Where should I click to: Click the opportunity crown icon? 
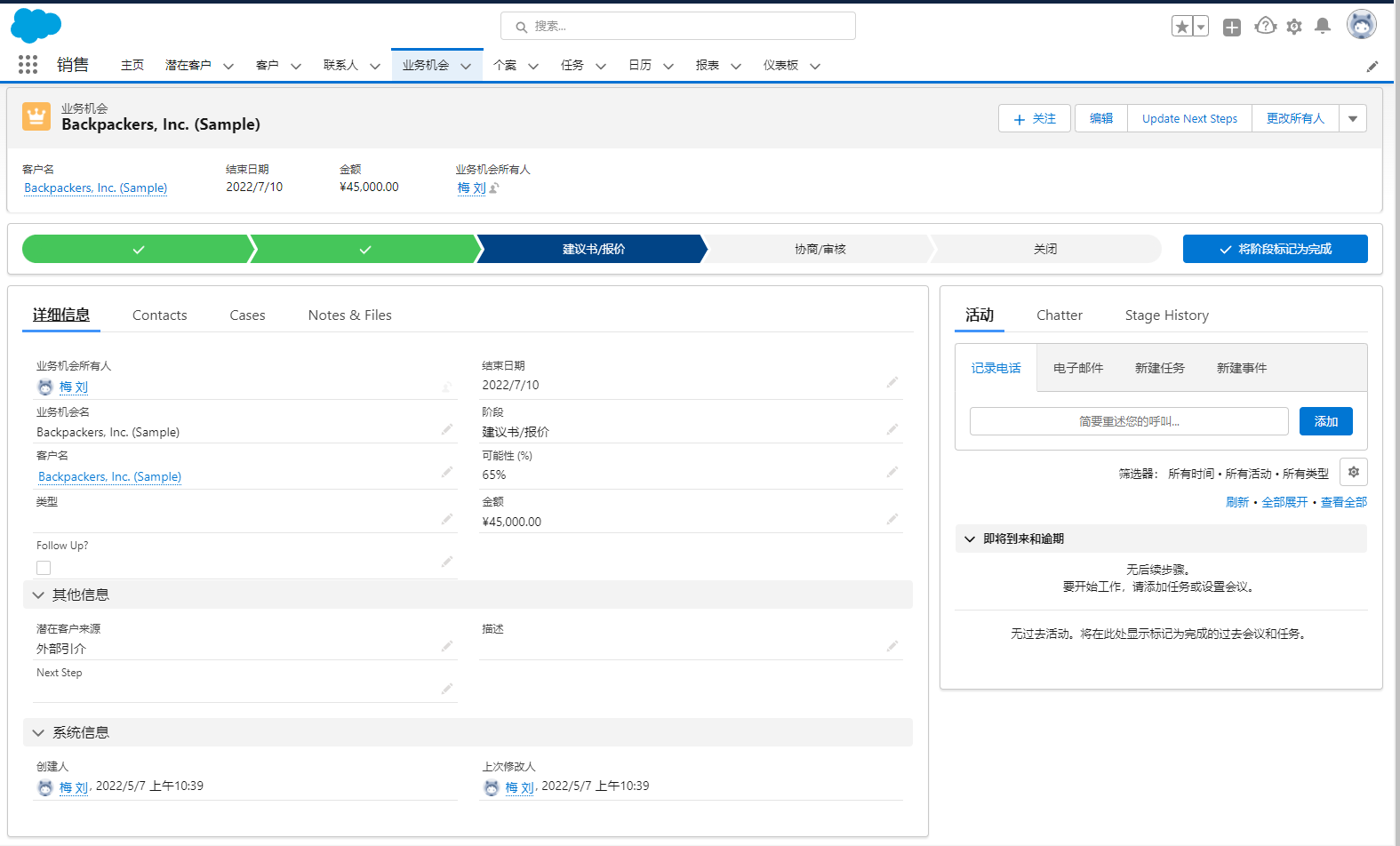36,116
